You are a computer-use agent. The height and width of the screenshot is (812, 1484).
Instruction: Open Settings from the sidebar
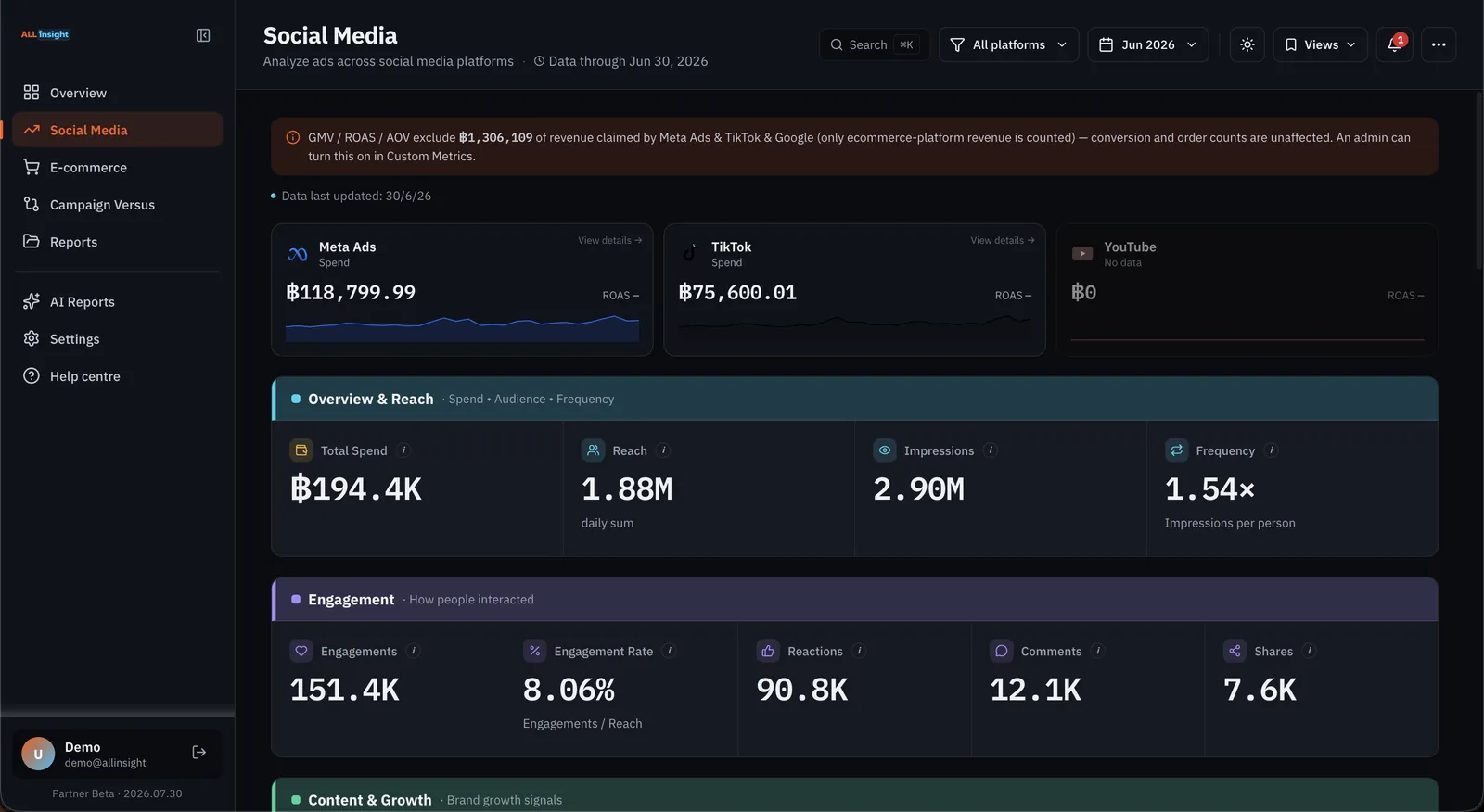pyautogui.click(x=117, y=339)
